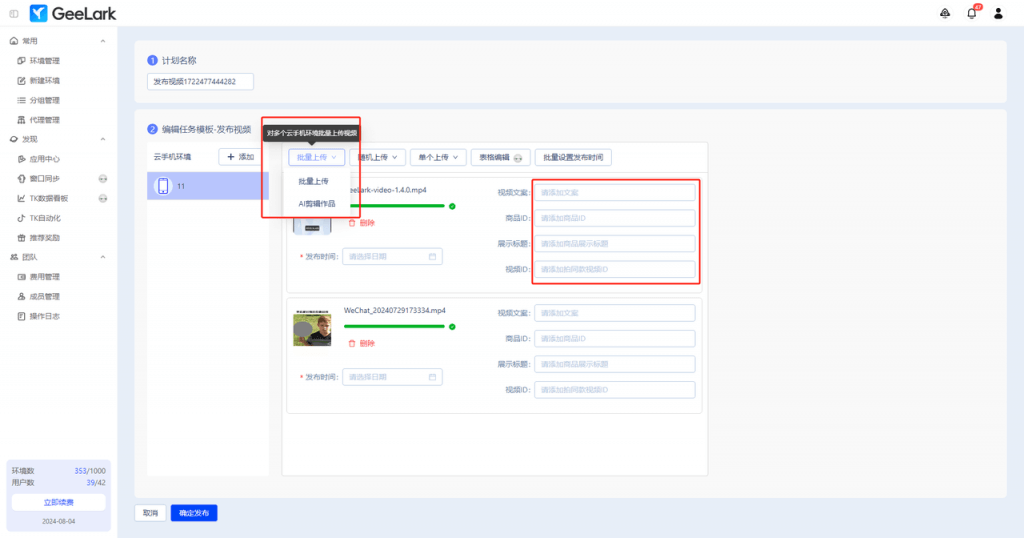Open the 应用中心 sidebar entry

pyautogui.click(x=44, y=159)
